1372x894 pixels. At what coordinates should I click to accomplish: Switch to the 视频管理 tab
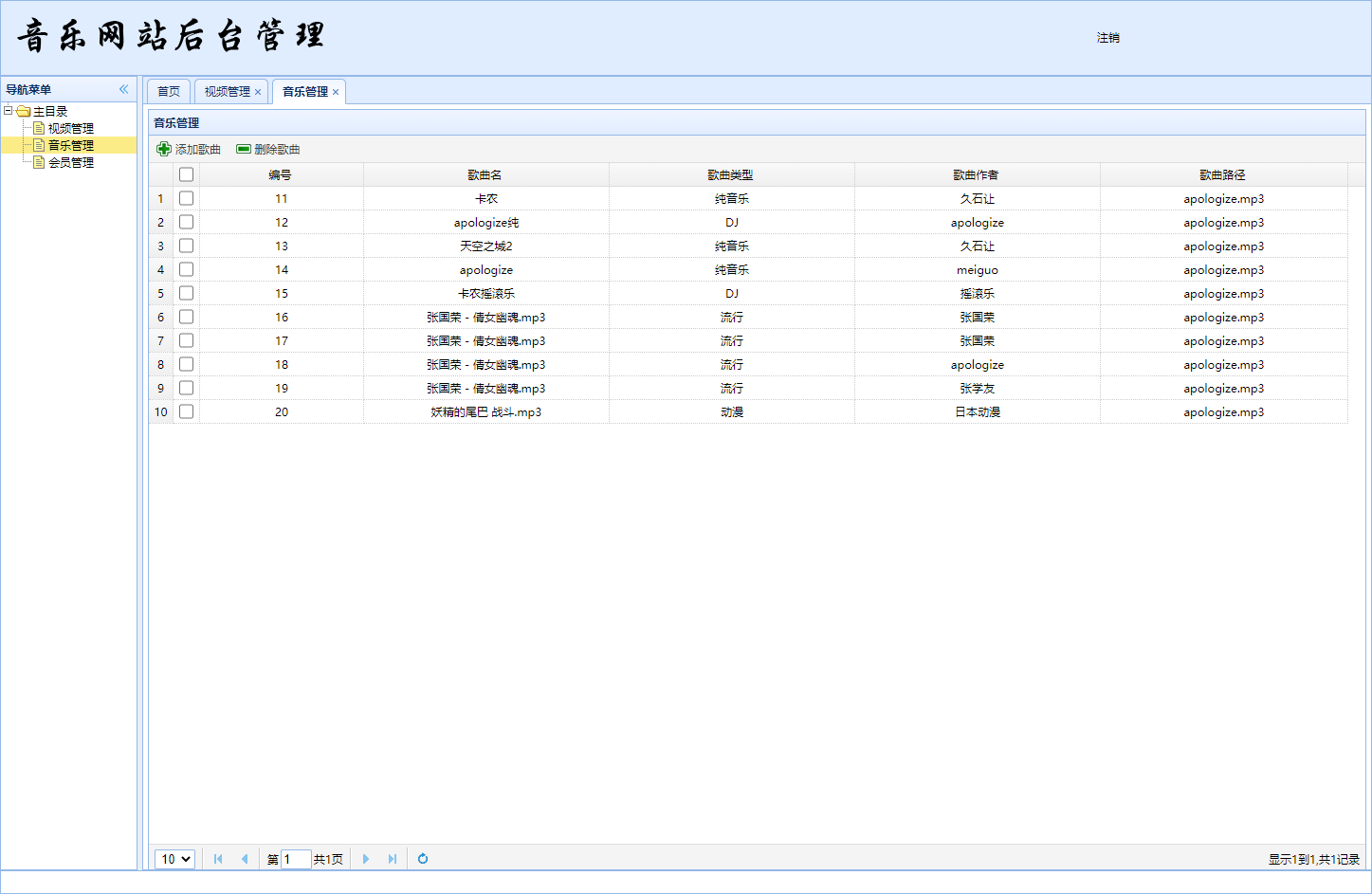[227, 92]
